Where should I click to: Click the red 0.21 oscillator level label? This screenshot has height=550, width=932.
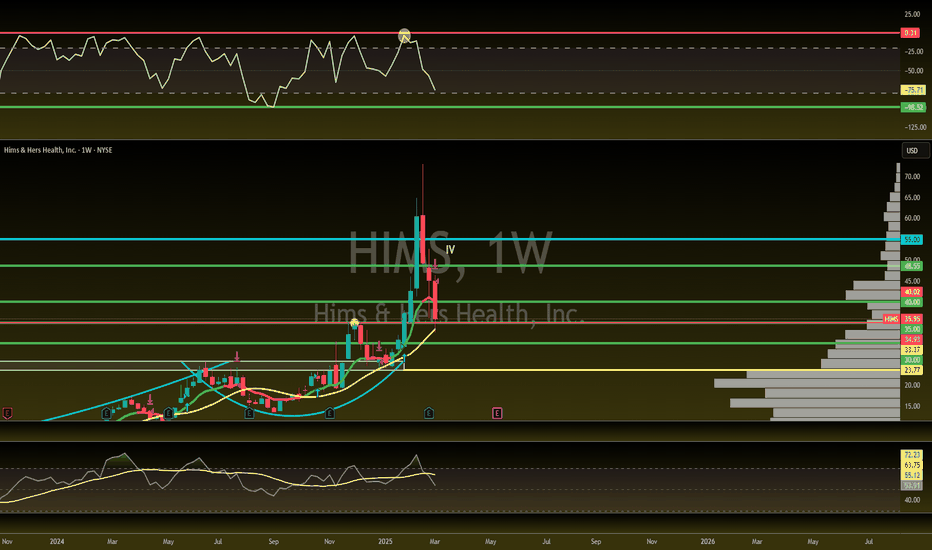911,33
